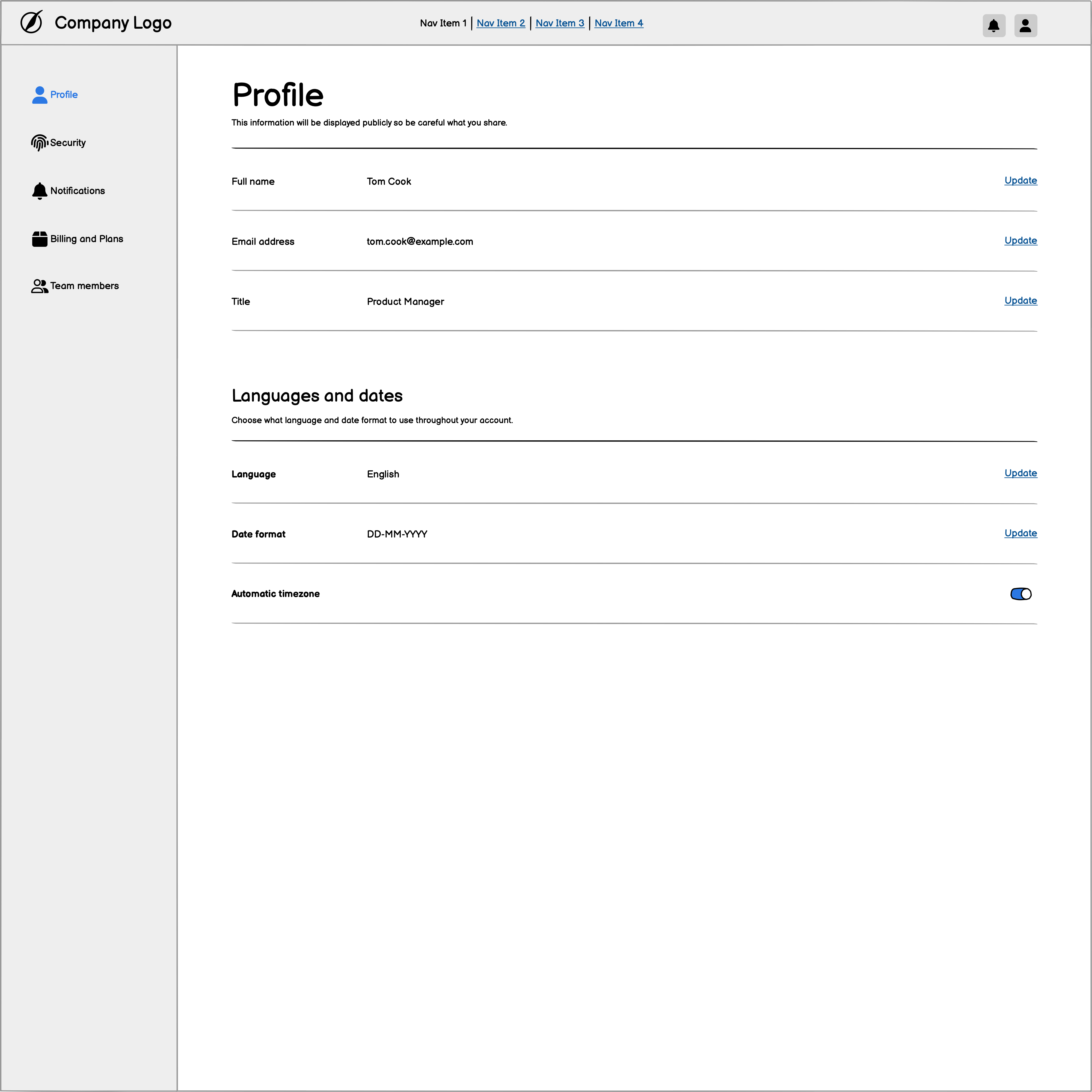The width and height of the screenshot is (1092, 1092).
Task: Click the Company Logo text
Action: point(113,23)
